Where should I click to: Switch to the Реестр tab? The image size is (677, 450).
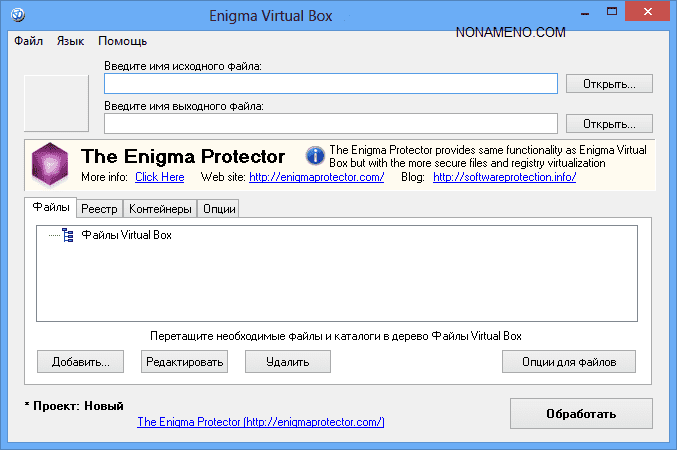click(100, 209)
